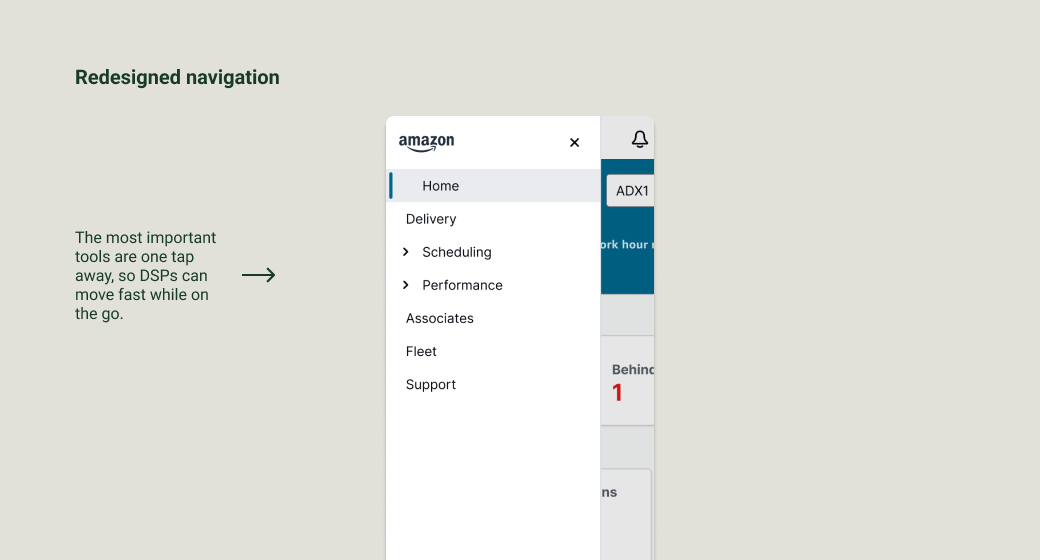Click the Behind label on the card
Image resolution: width=1040 pixels, height=560 pixels.
[633, 370]
